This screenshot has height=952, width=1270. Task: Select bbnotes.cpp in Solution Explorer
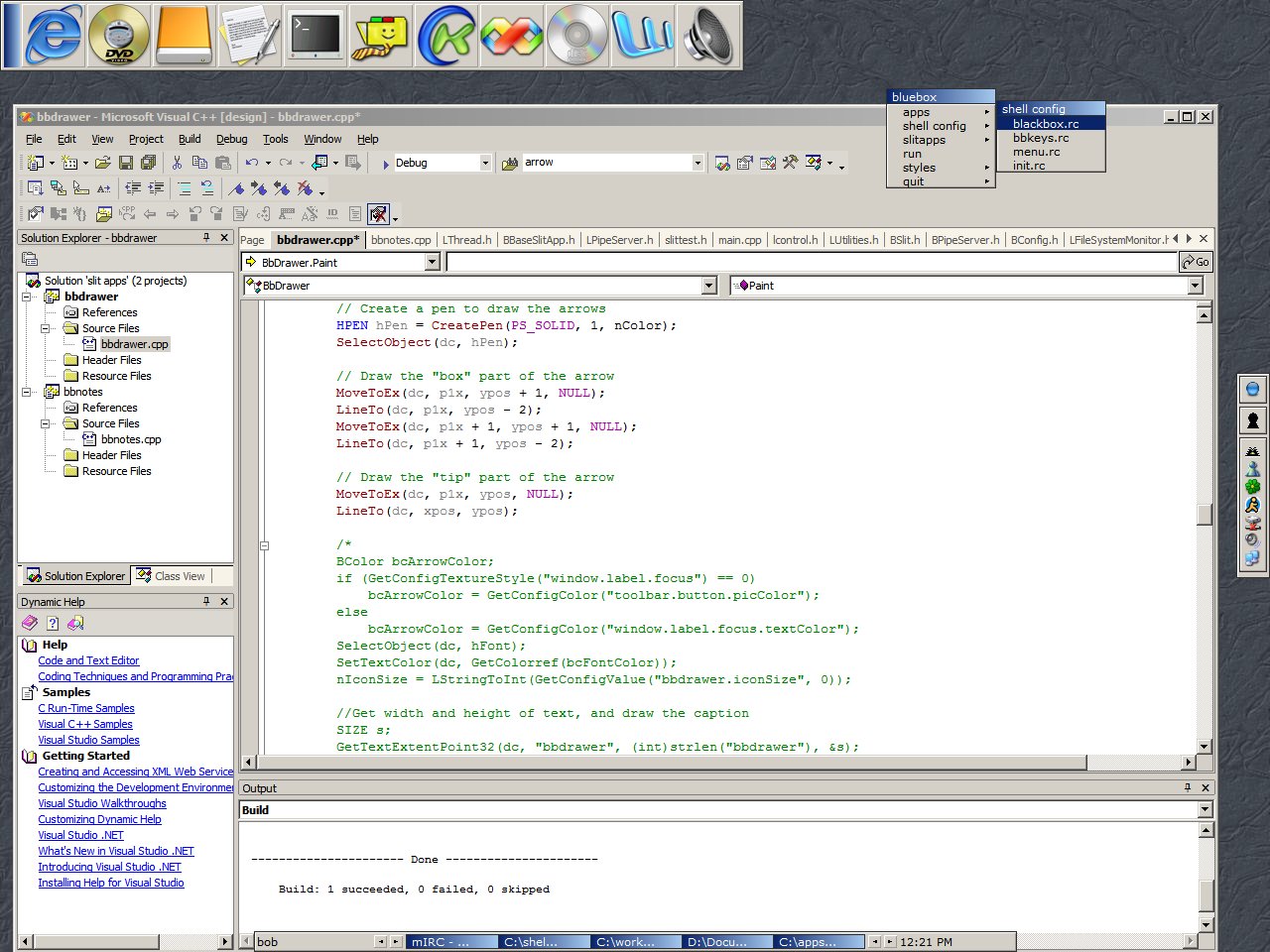pyautogui.click(x=130, y=439)
